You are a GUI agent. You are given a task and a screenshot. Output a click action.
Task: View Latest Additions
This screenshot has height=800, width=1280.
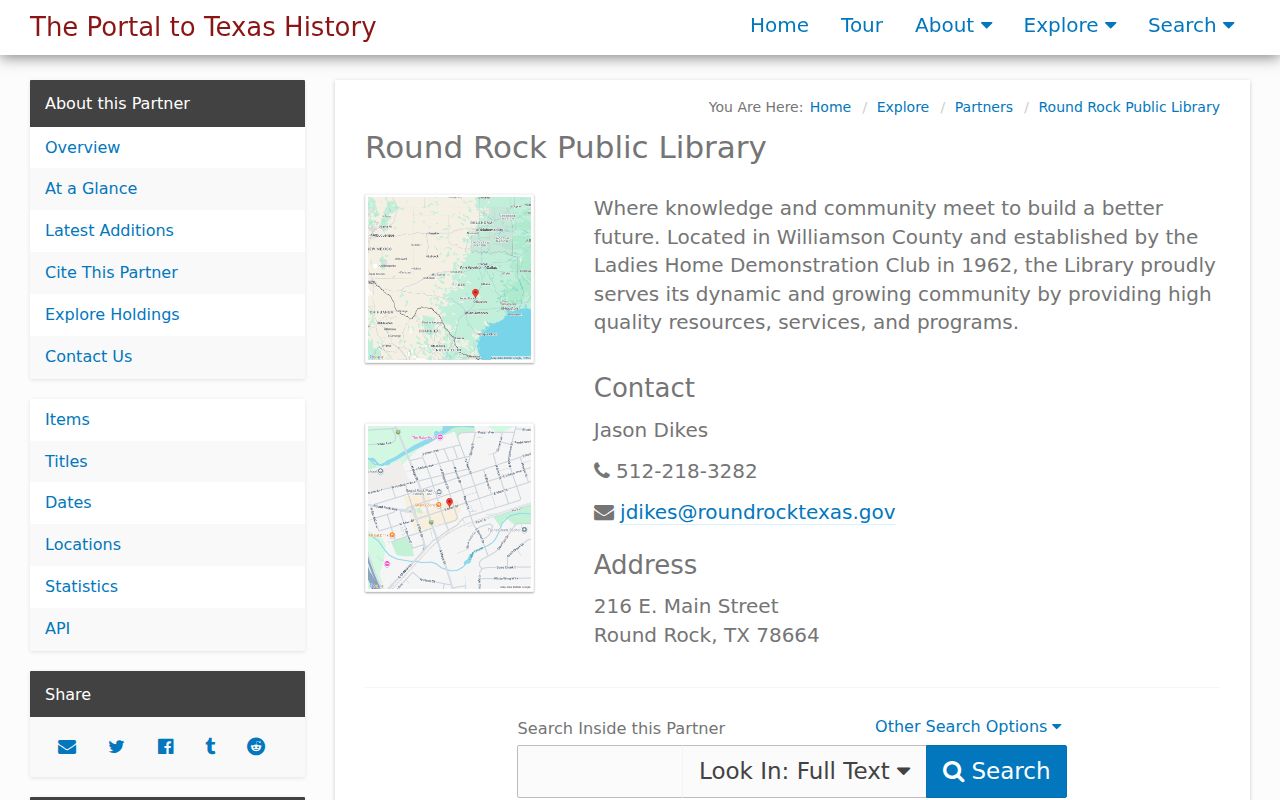[167, 231]
